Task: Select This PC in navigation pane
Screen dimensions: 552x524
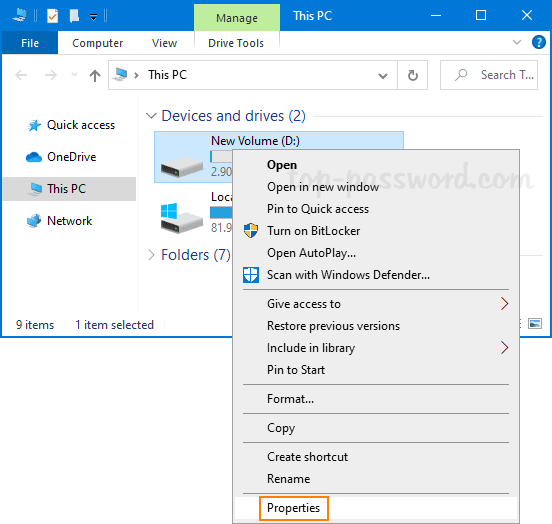Action: coord(69,189)
